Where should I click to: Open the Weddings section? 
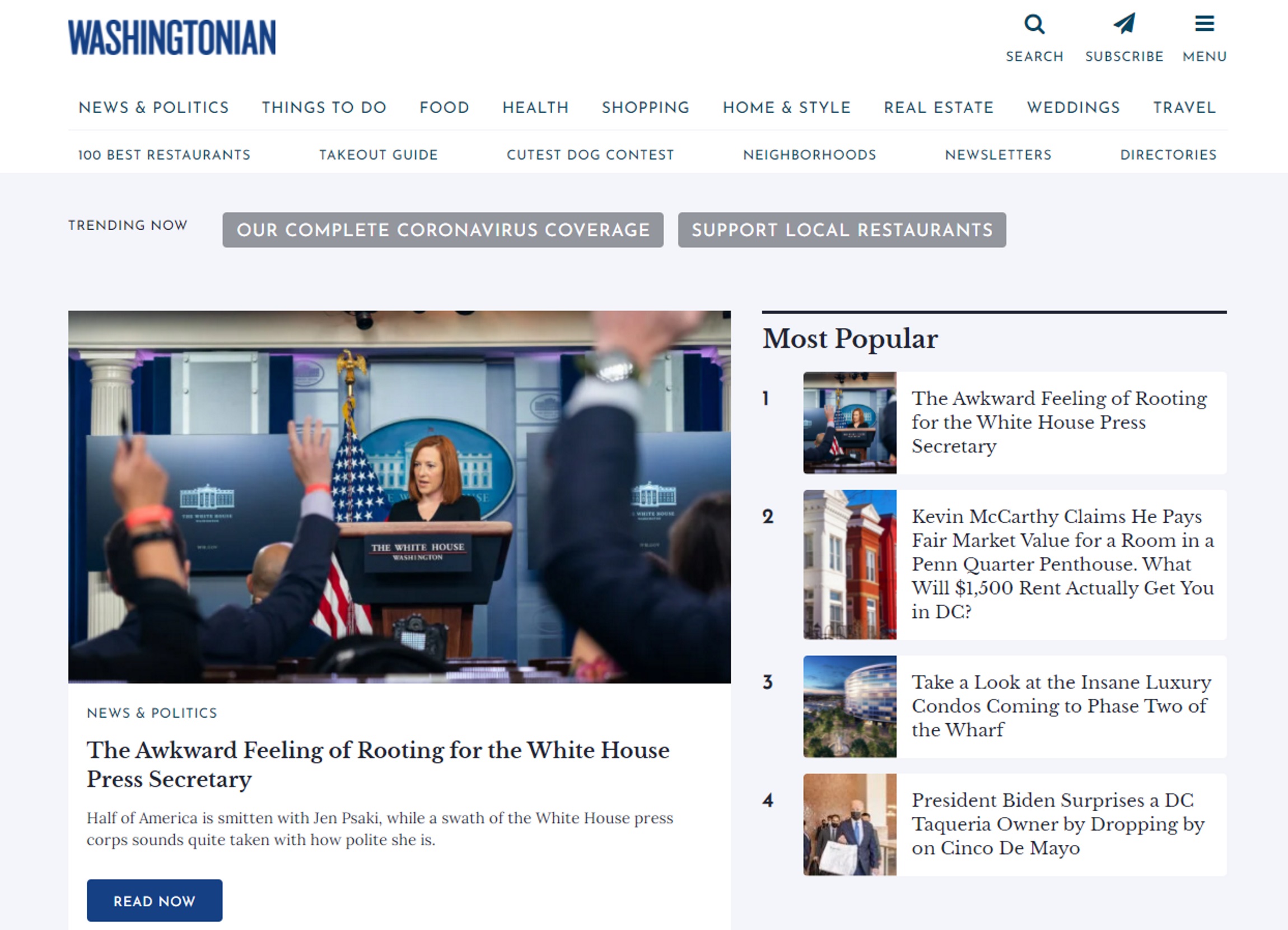(1074, 108)
